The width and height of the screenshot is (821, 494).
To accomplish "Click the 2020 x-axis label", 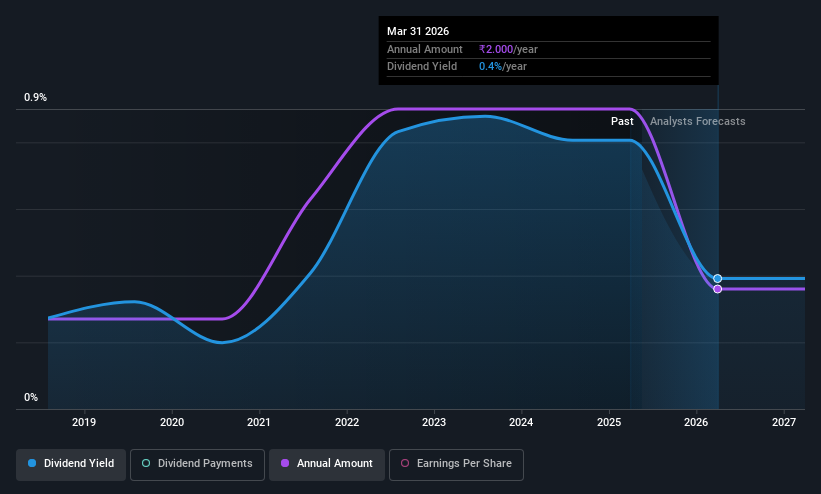I will (172, 422).
